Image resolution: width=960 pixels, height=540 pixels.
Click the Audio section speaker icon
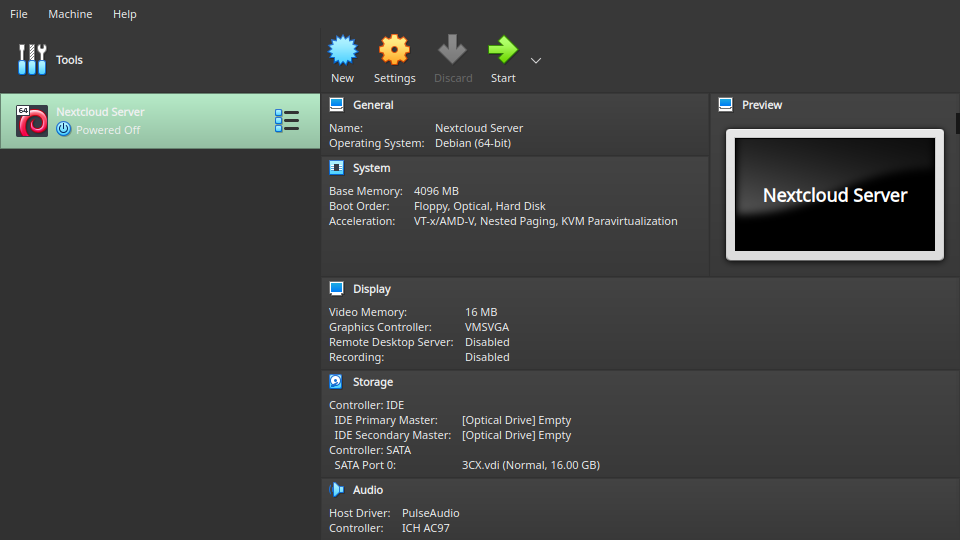[337, 489]
